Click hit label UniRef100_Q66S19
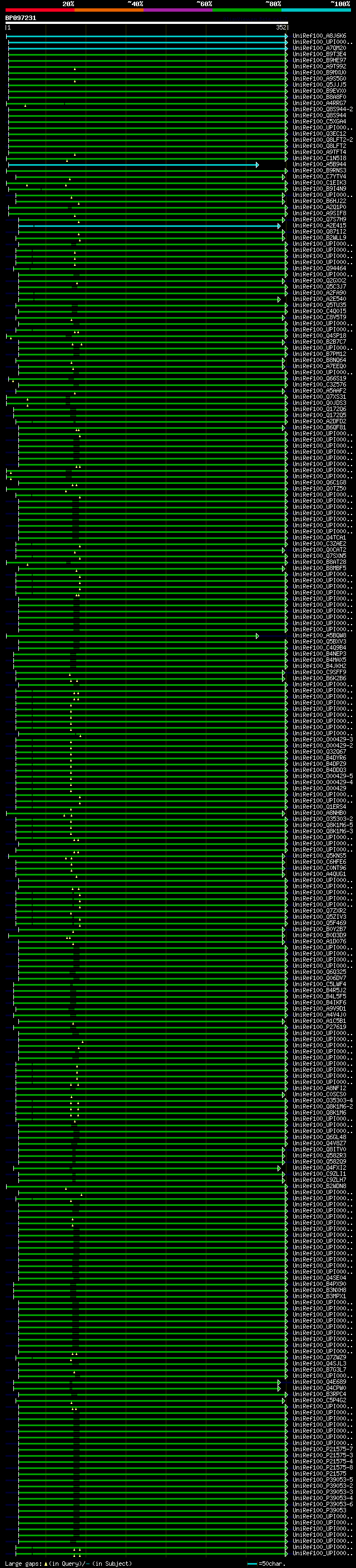Screen dimensions: 356x1568 click(319, 379)
